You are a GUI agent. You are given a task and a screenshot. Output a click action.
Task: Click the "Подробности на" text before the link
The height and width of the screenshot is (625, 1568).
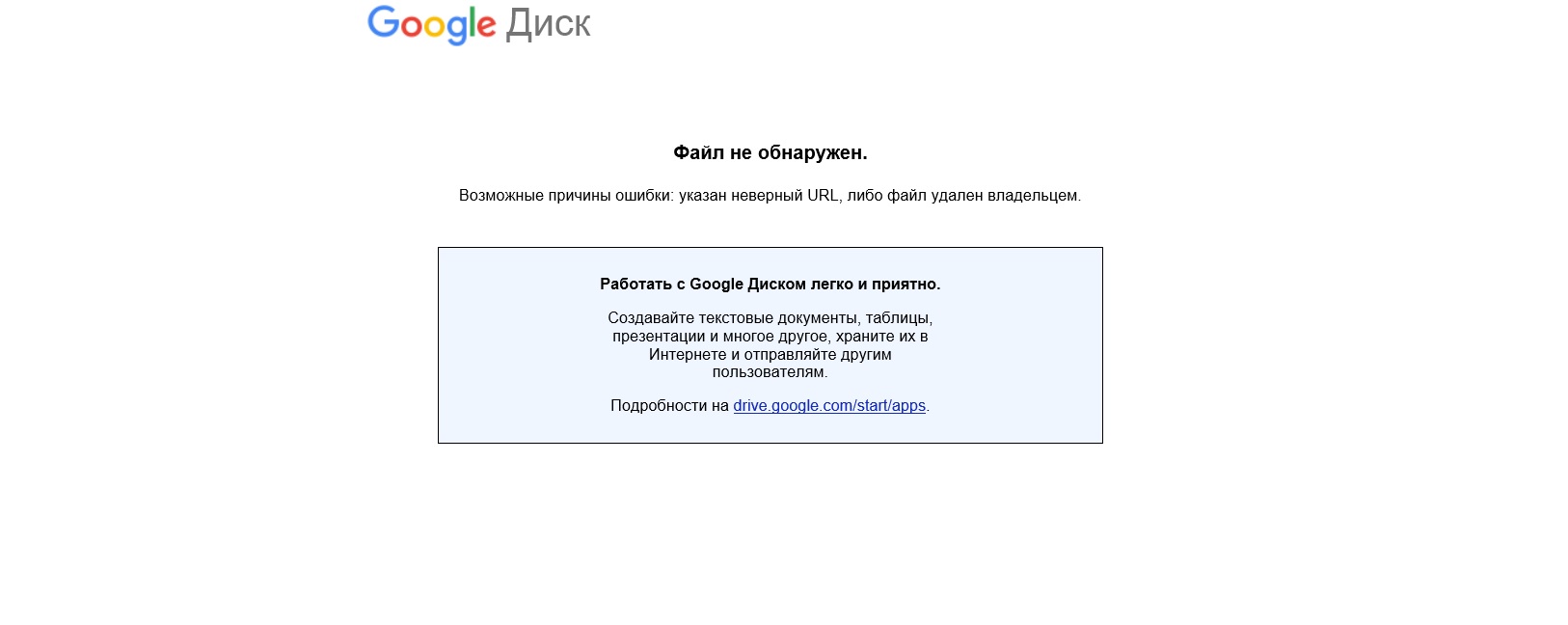click(x=669, y=406)
